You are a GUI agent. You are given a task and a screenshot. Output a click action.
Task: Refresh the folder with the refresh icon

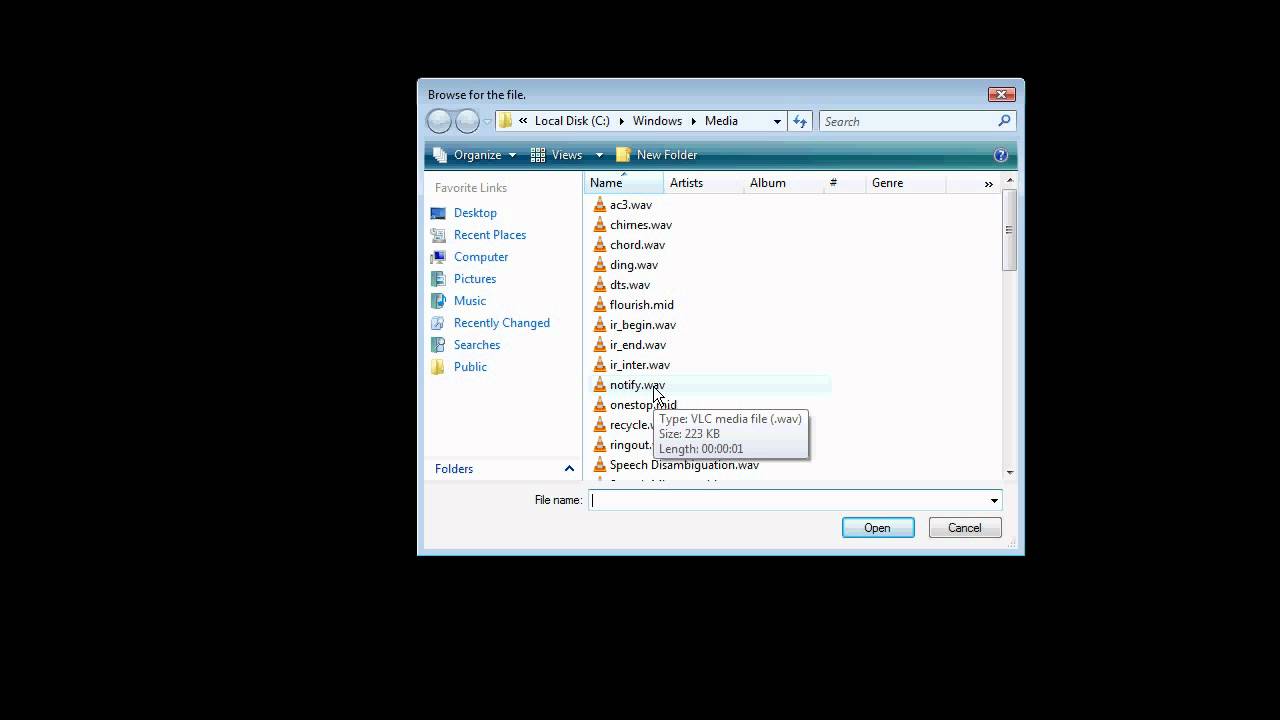[800, 121]
